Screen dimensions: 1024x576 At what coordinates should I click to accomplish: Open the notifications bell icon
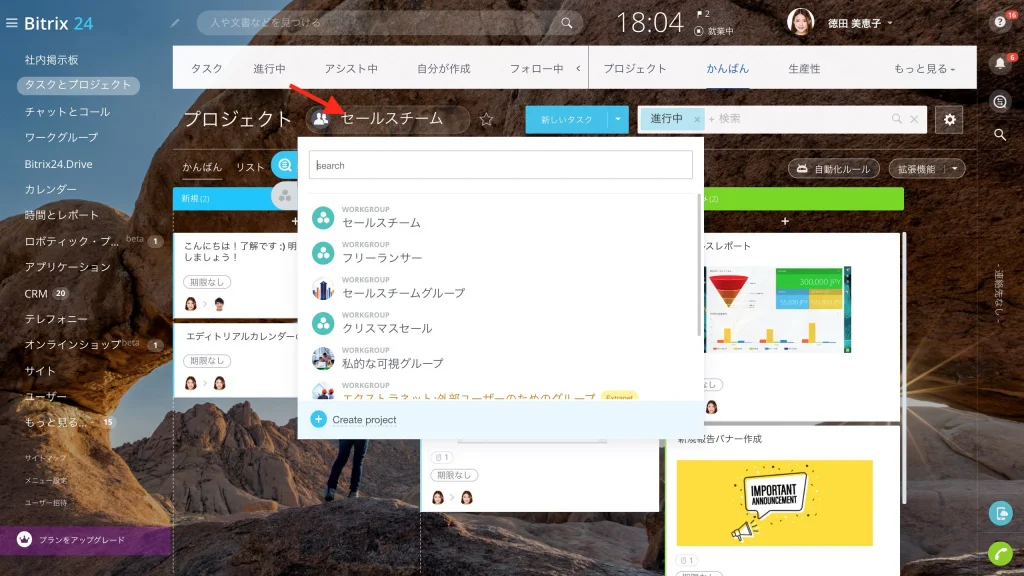(x=1000, y=63)
